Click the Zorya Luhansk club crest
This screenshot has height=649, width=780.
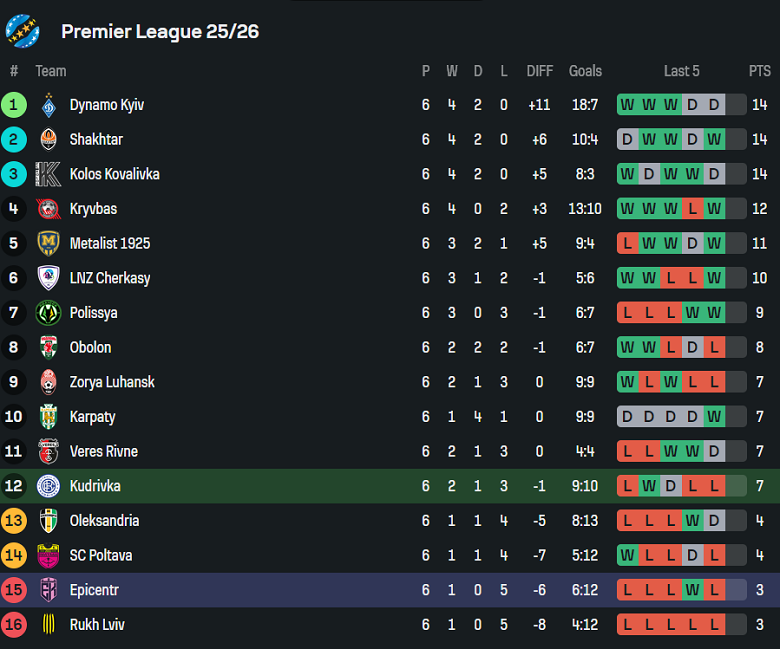coord(48,382)
